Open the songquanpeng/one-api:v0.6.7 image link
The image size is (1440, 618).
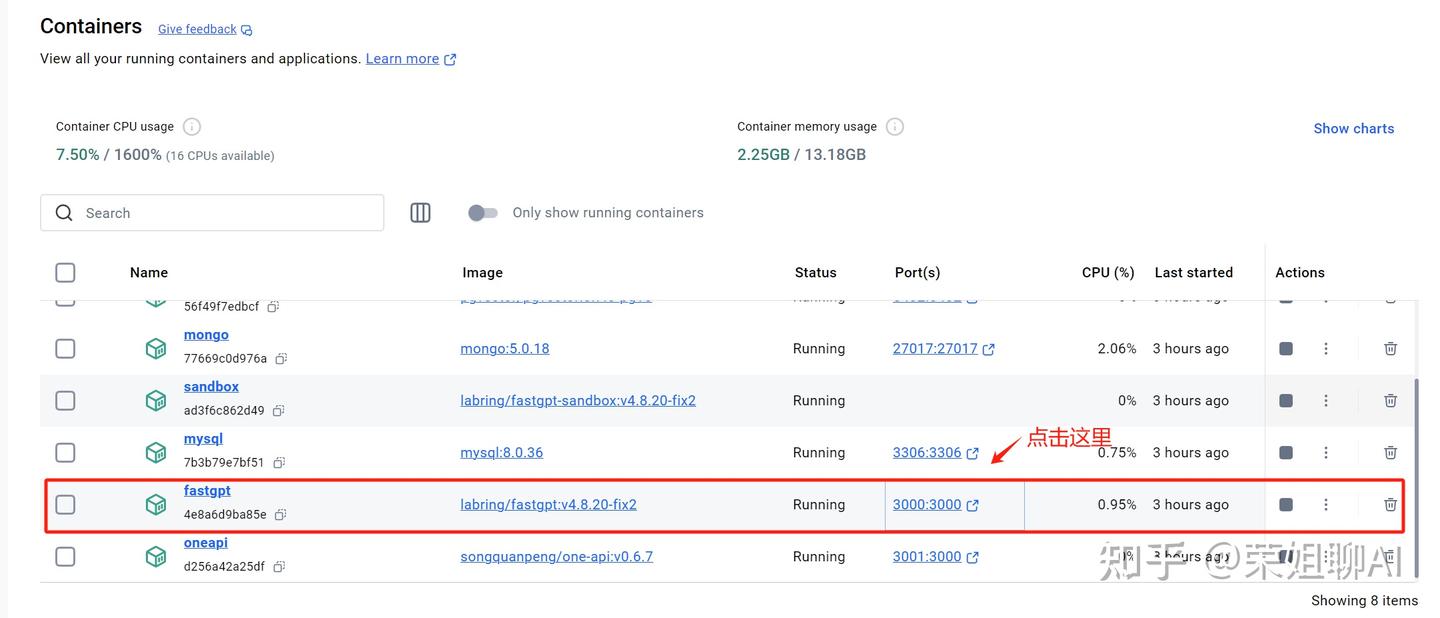(557, 557)
